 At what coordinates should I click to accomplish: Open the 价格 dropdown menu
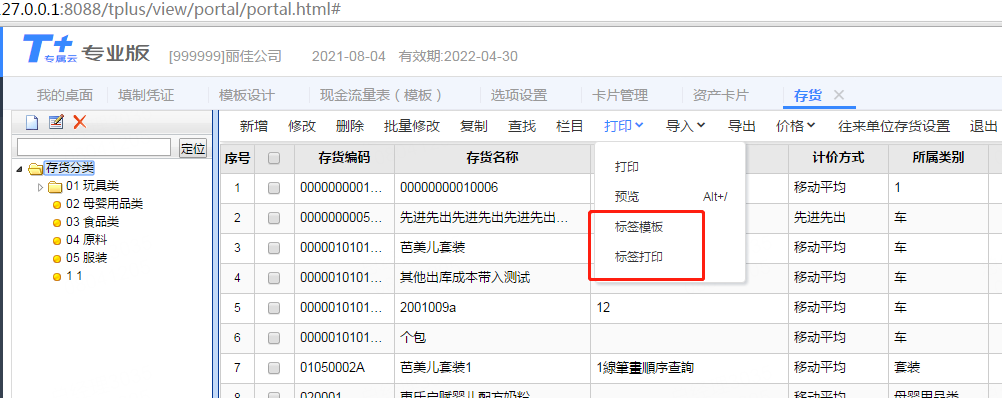[795, 126]
